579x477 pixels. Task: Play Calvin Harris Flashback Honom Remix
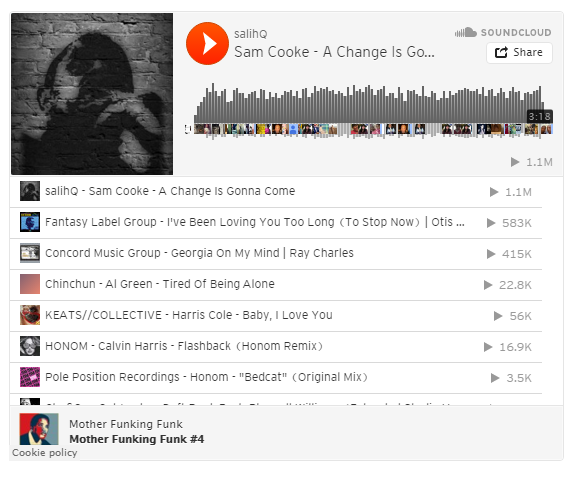275,347
